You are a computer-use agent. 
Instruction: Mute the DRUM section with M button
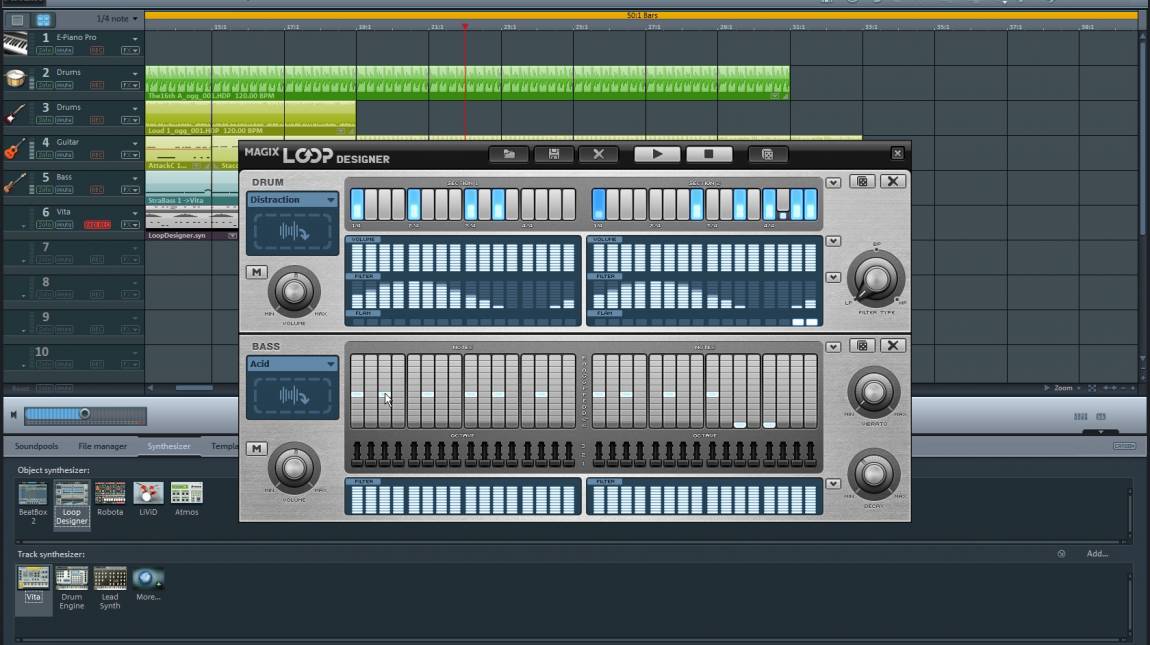[256, 272]
